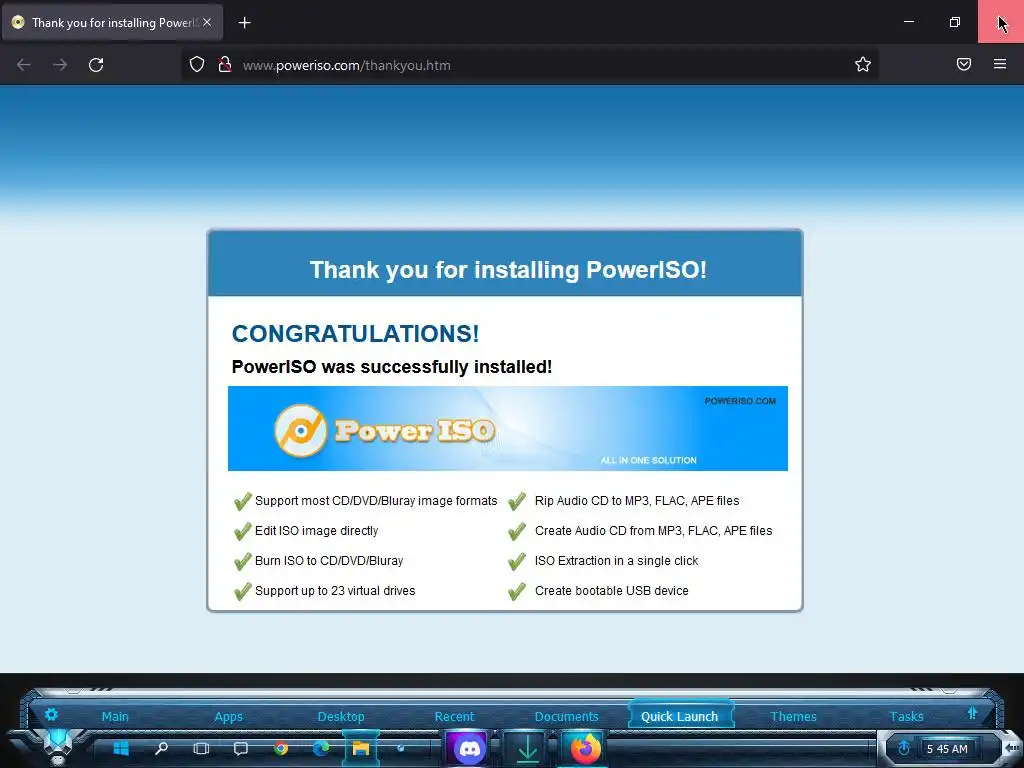
Task: Launch Microsoft Edge from taskbar
Action: (321, 748)
